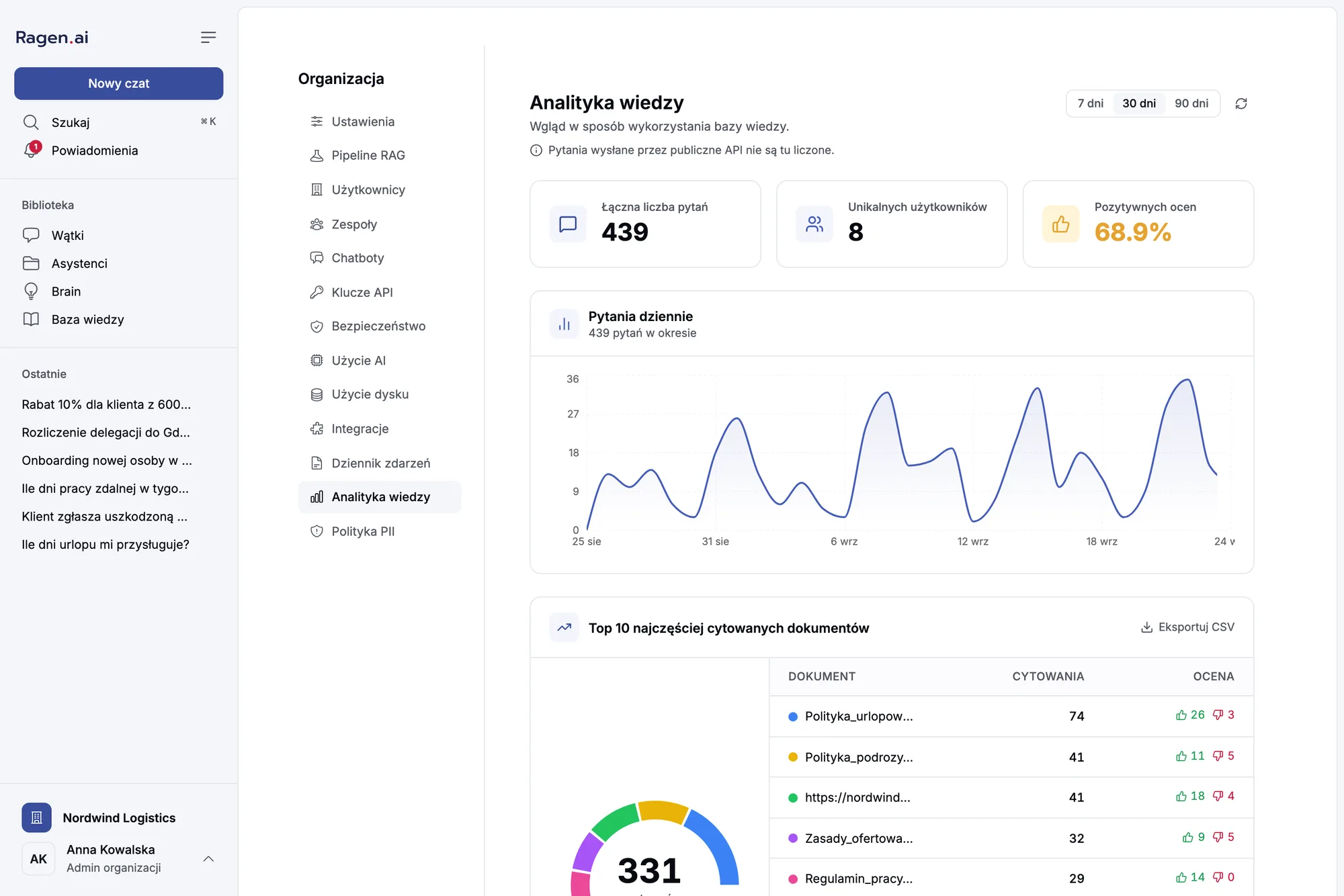Click the Pipeline RAG icon

(x=317, y=155)
